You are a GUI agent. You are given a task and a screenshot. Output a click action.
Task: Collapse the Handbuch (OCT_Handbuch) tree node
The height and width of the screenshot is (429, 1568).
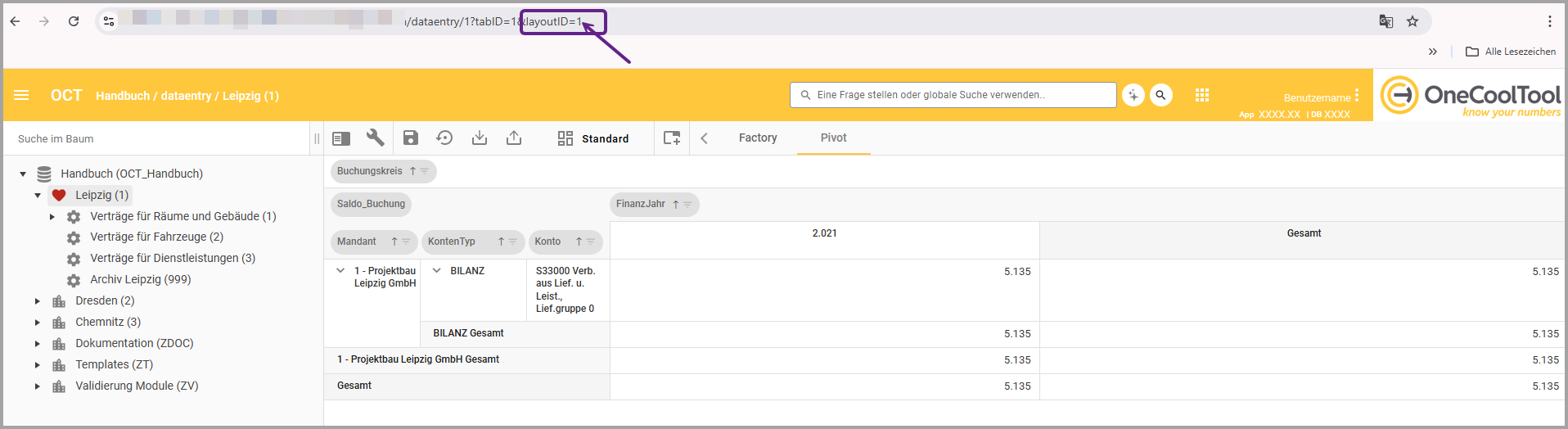23,174
